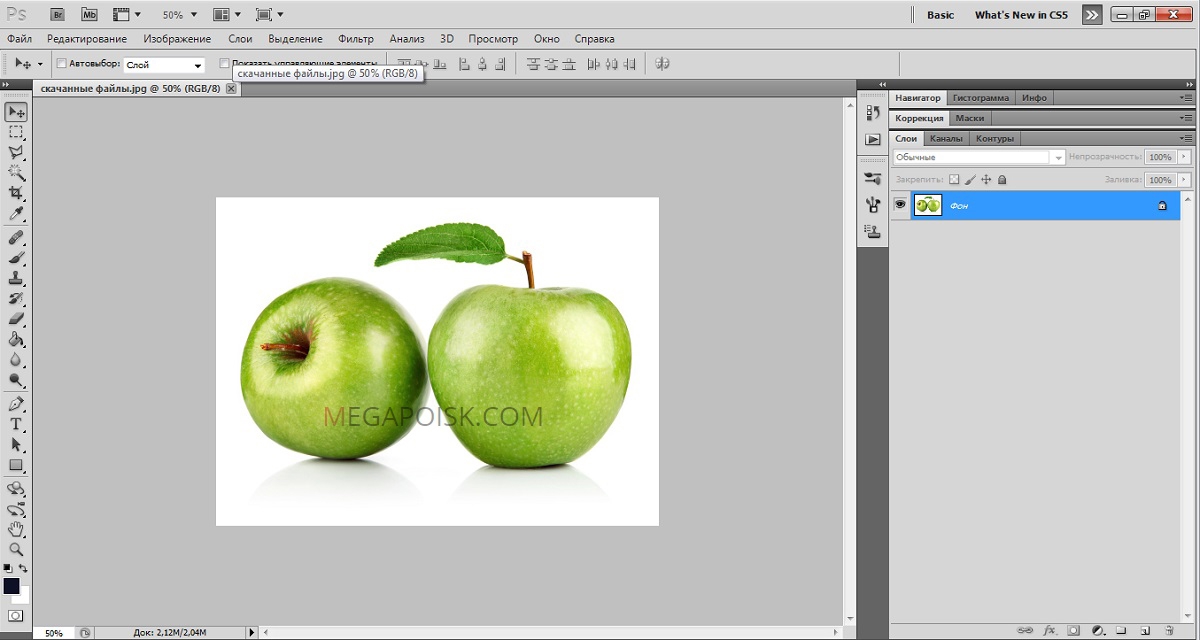This screenshot has width=1200, height=640.
Task: Select the Crop tool
Action: (16, 192)
